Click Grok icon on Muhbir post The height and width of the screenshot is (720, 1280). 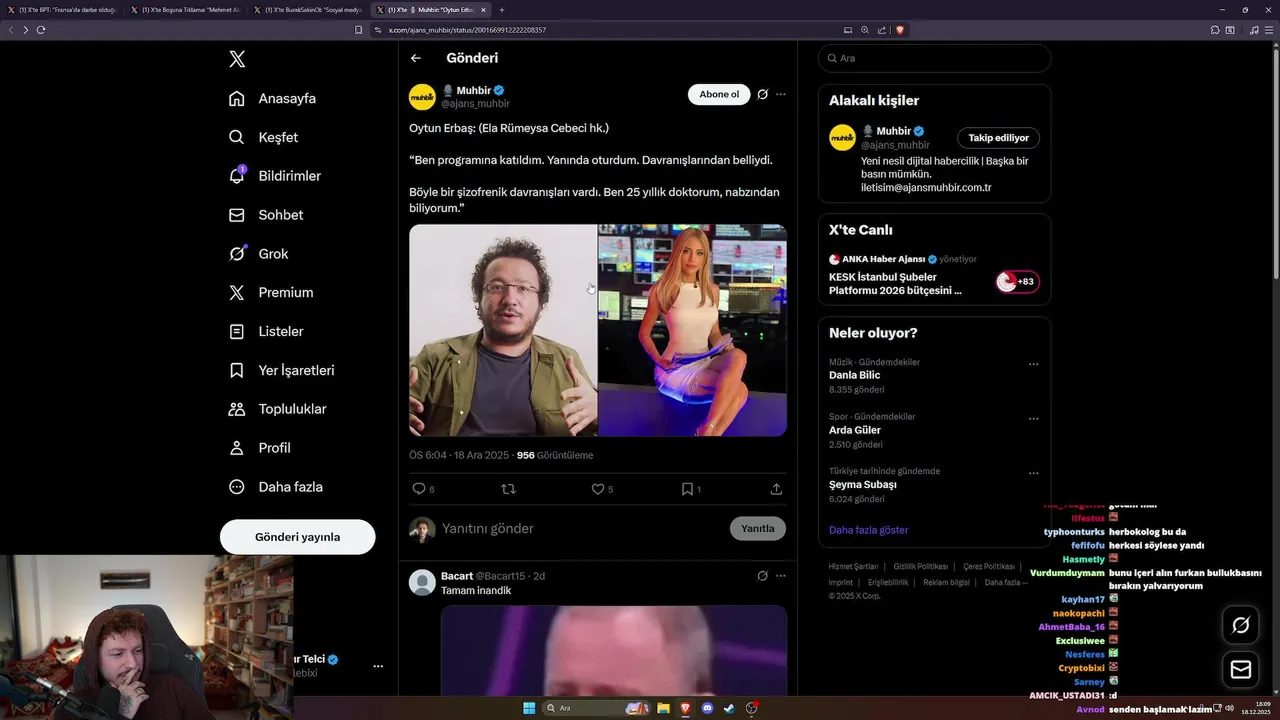(x=762, y=94)
